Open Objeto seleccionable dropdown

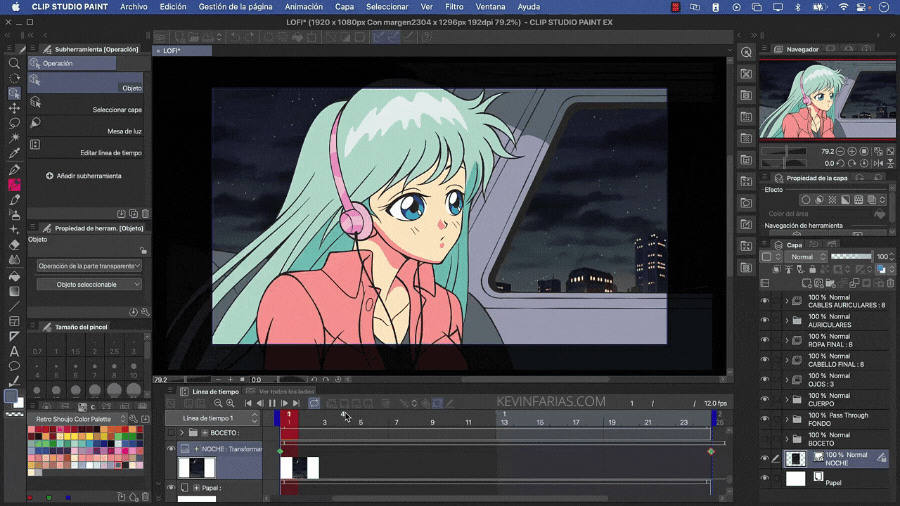click(89, 285)
